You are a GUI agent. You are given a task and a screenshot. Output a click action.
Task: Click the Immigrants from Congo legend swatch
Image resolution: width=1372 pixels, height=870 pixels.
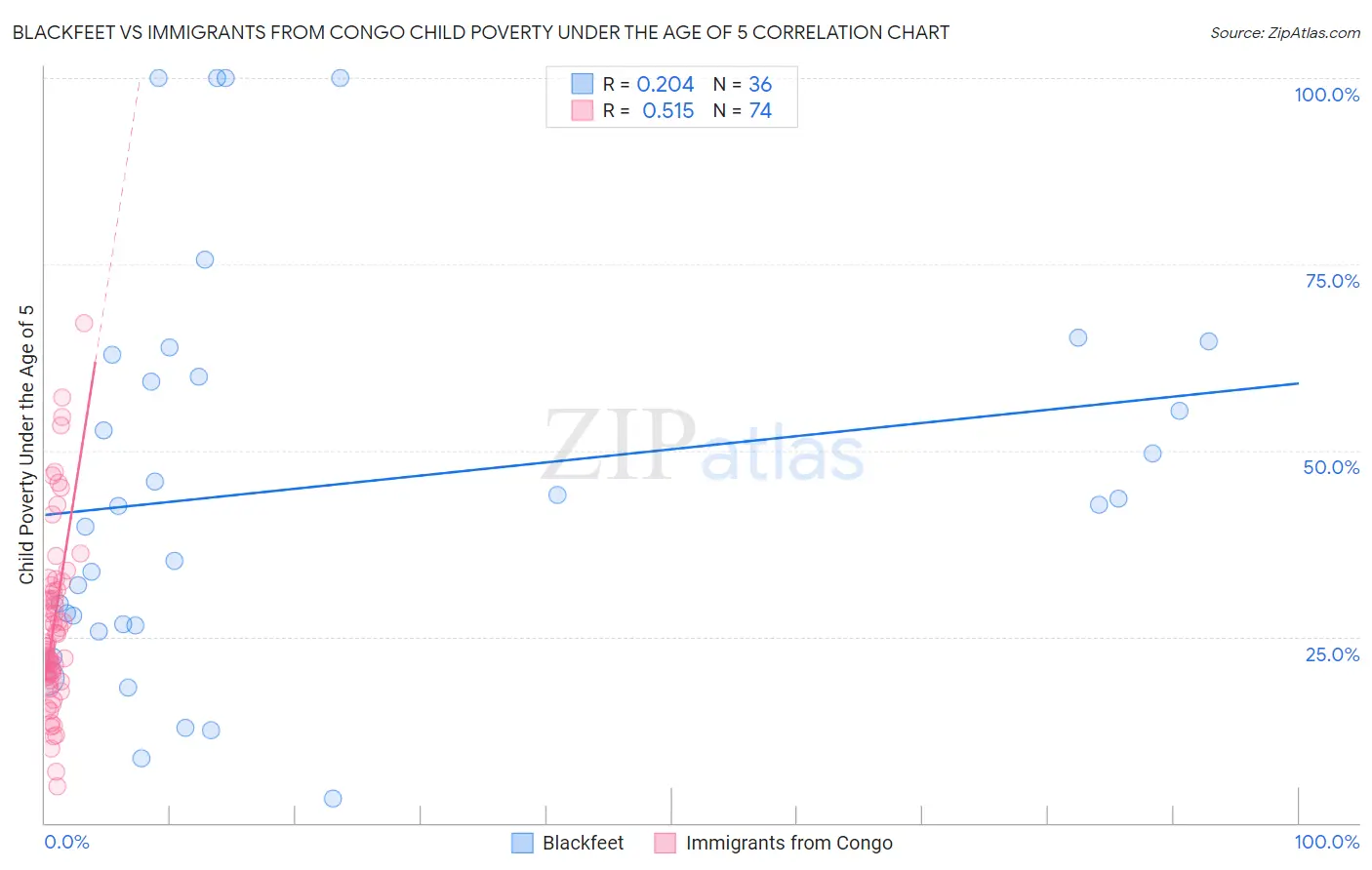pos(666,843)
